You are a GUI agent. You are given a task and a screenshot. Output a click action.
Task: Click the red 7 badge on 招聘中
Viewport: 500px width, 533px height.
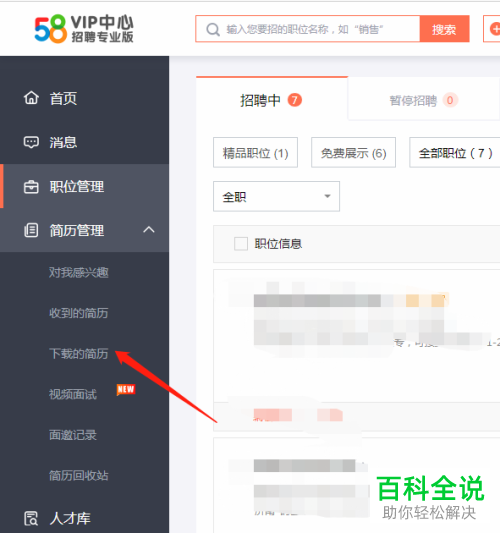[295, 100]
